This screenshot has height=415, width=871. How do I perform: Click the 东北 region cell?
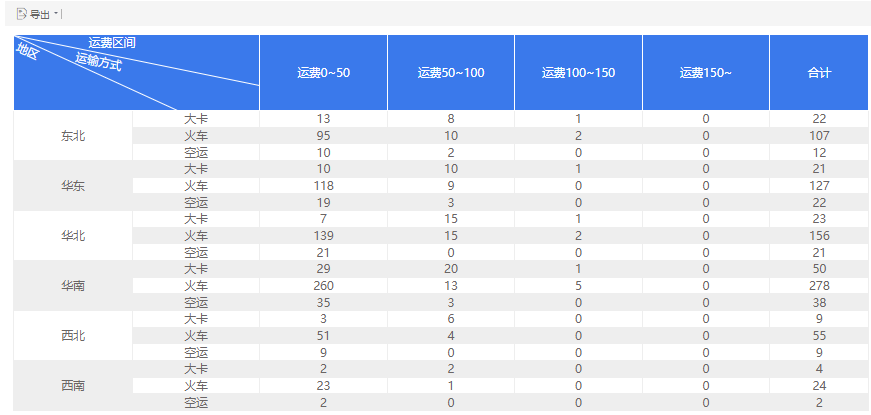click(73, 136)
